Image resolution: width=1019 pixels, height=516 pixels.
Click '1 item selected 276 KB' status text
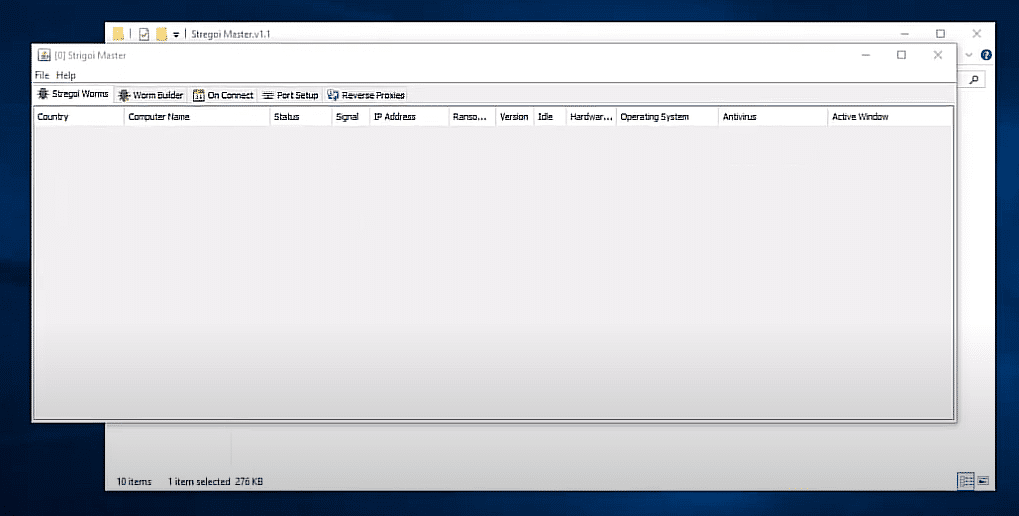pyautogui.click(x=215, y=482)
